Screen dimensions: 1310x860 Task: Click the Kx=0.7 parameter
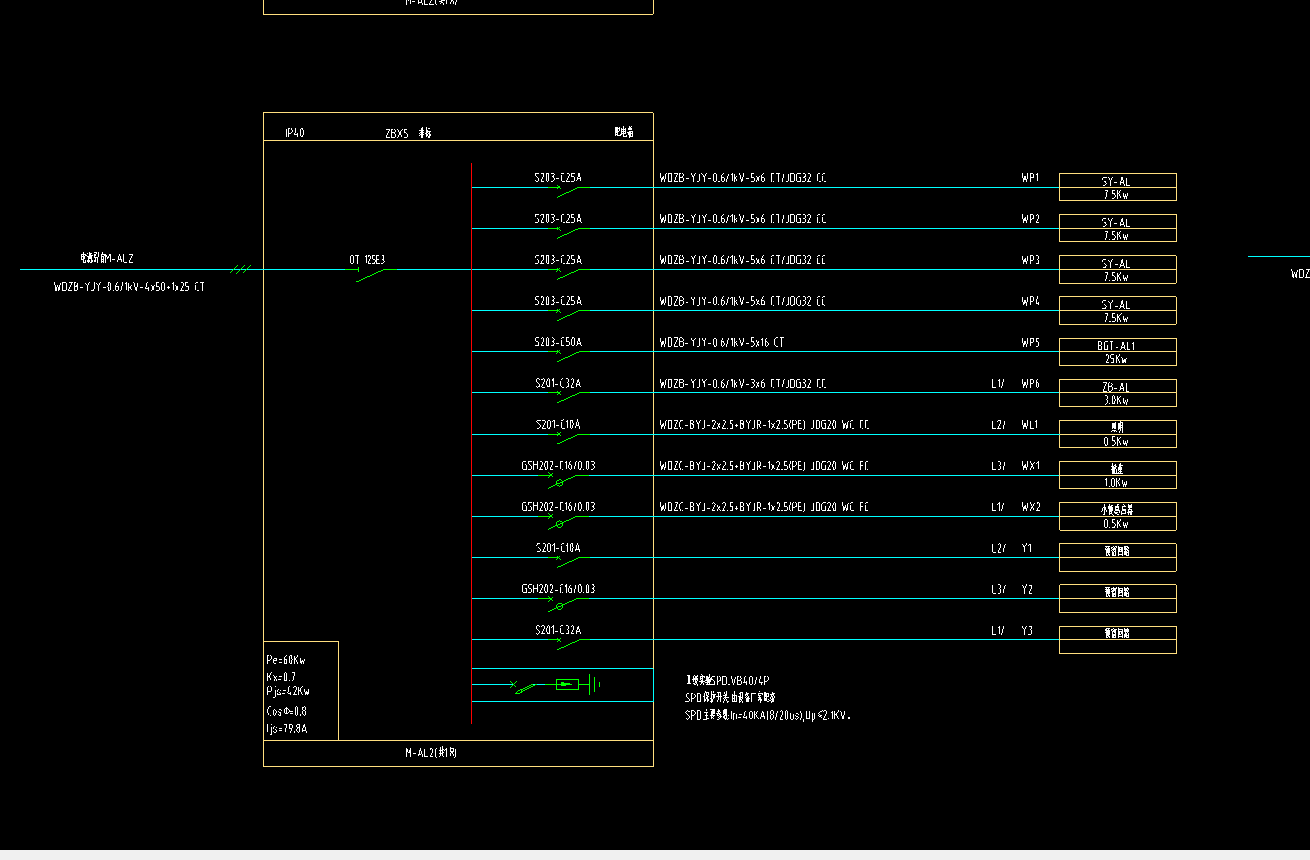click(281, 677)
